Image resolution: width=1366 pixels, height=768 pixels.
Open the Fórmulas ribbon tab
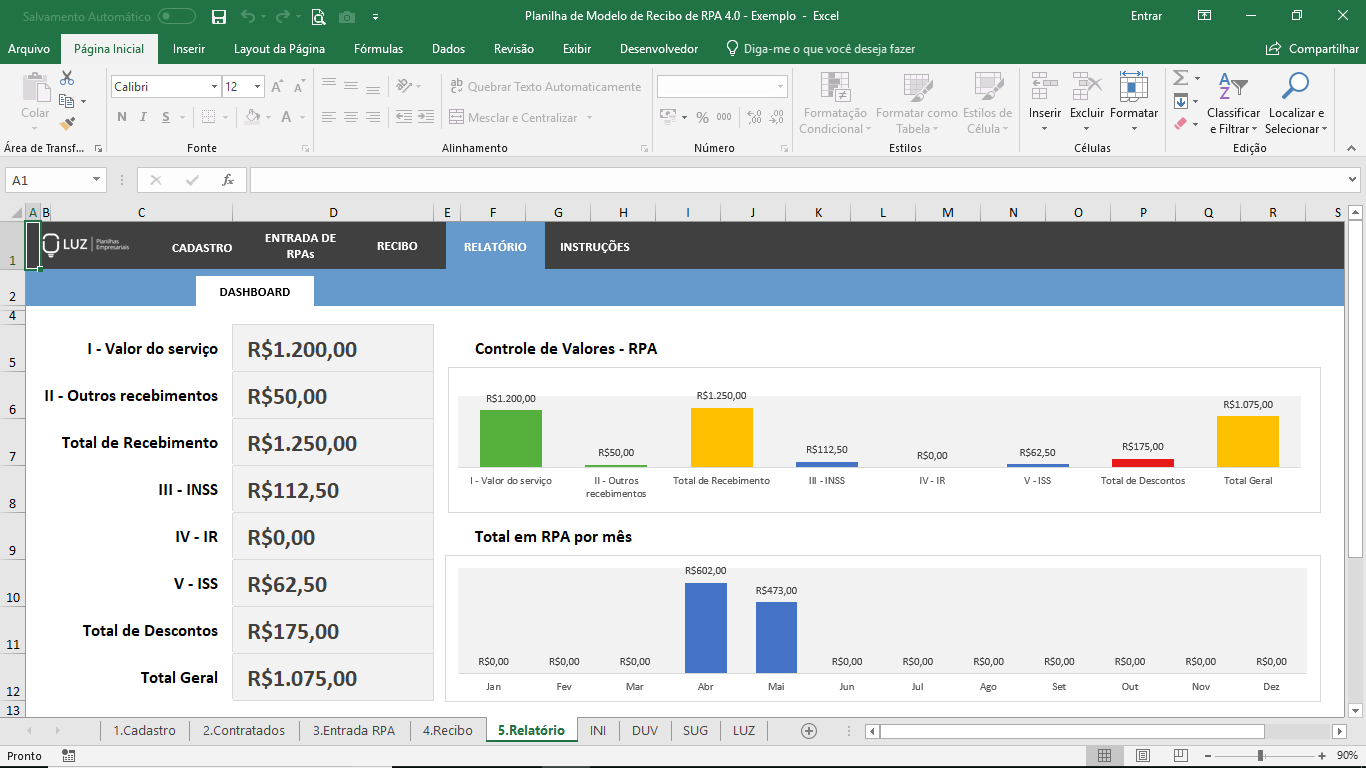(378, 49)
